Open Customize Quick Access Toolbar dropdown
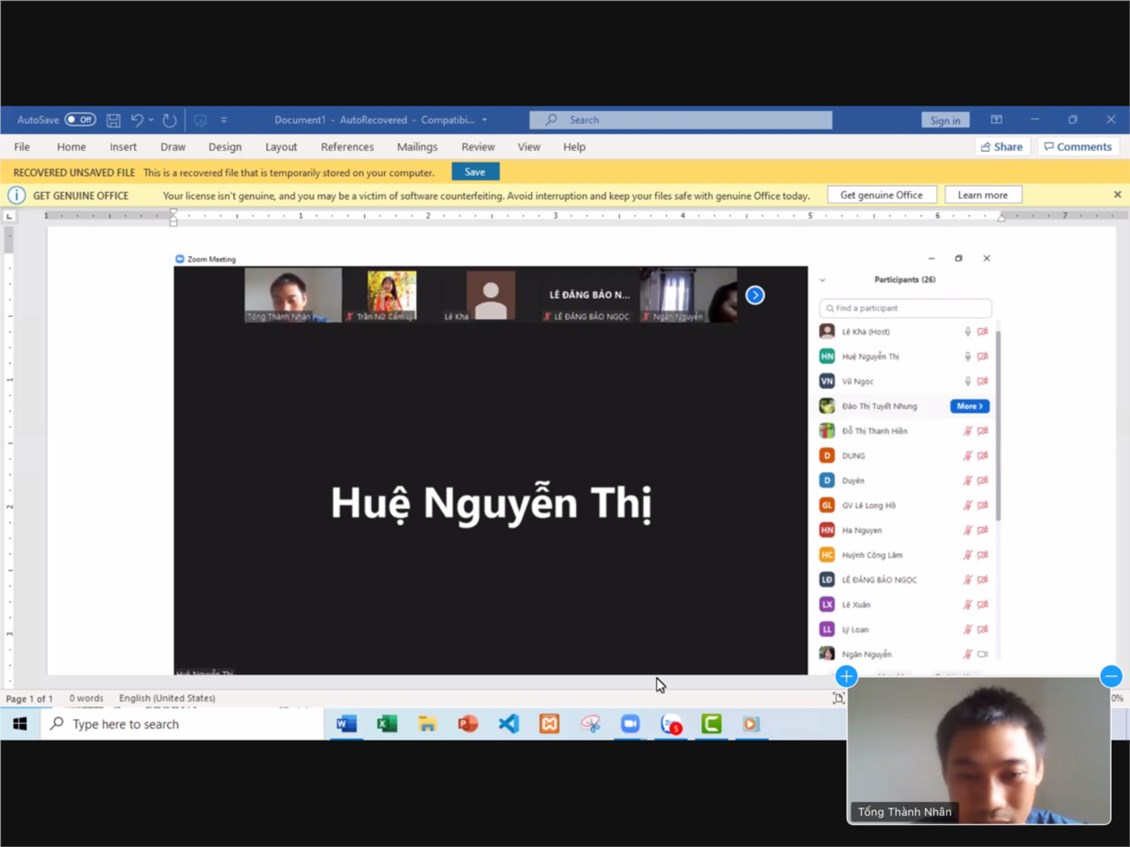 pyautogui.click(x=224, y=120)
